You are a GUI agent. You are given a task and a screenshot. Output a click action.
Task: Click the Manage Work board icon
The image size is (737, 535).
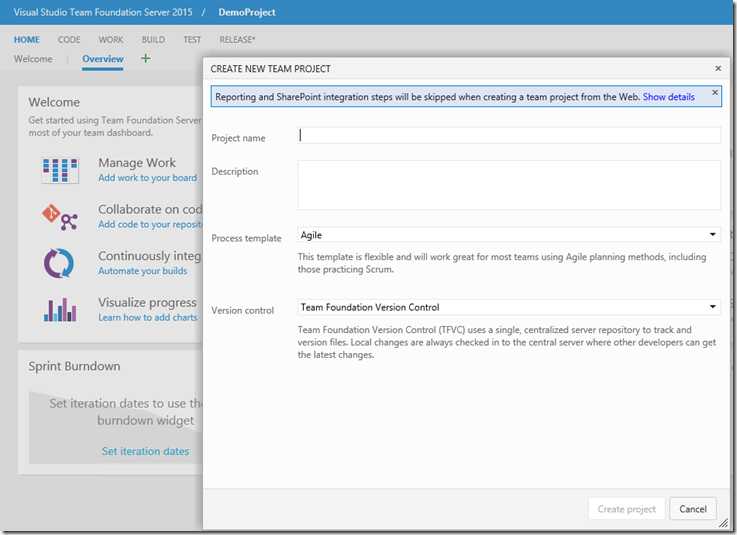pos(60,170)
